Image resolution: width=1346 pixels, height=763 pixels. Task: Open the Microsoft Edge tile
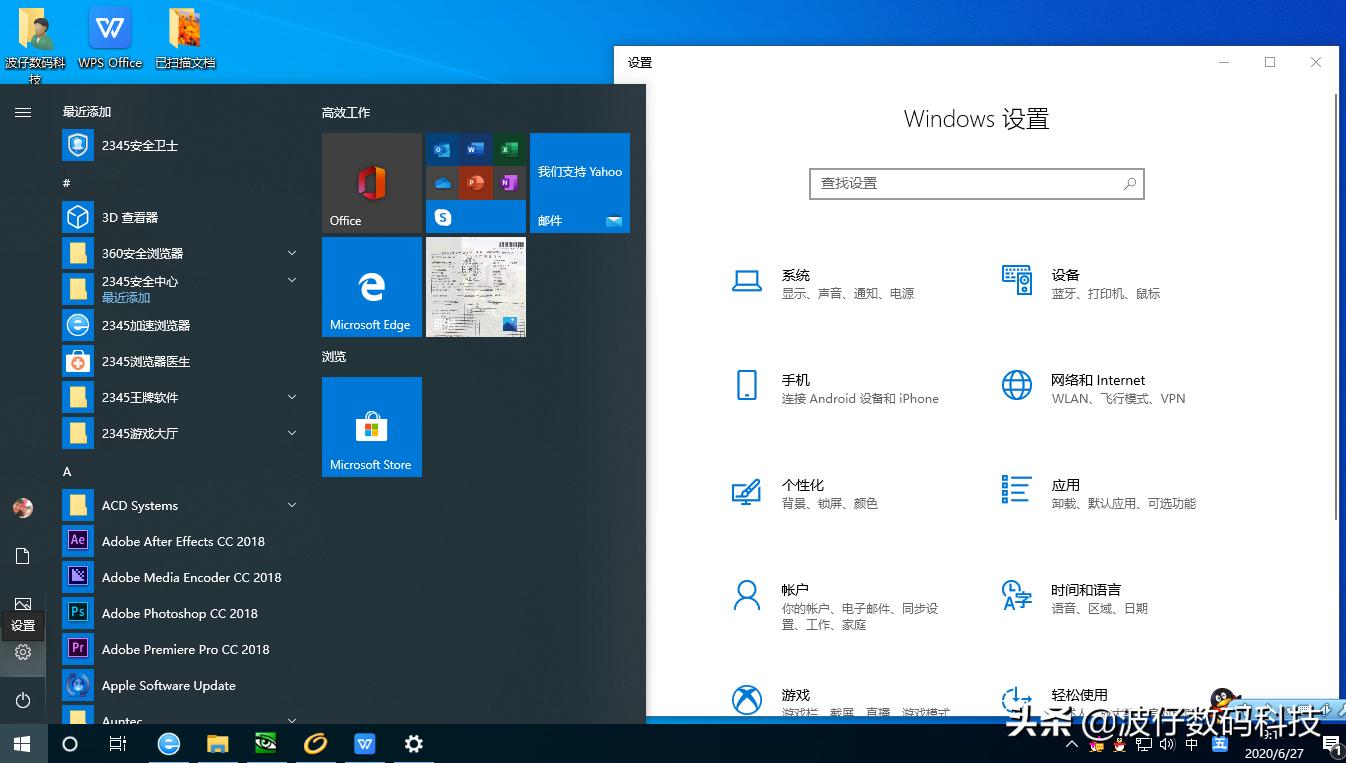coord(371,287)
